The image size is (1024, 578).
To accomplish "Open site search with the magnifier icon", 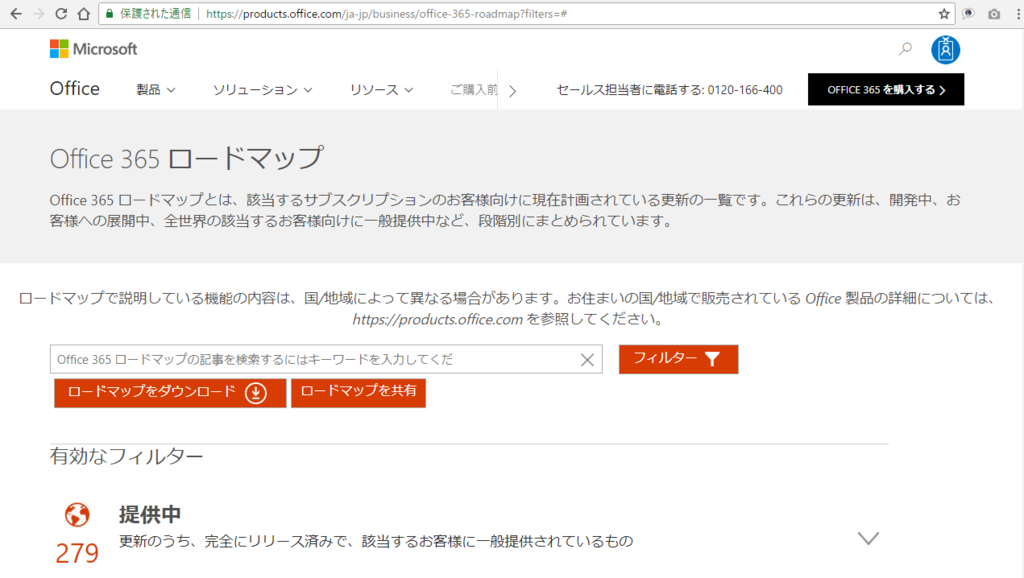I will click(905, 49).
